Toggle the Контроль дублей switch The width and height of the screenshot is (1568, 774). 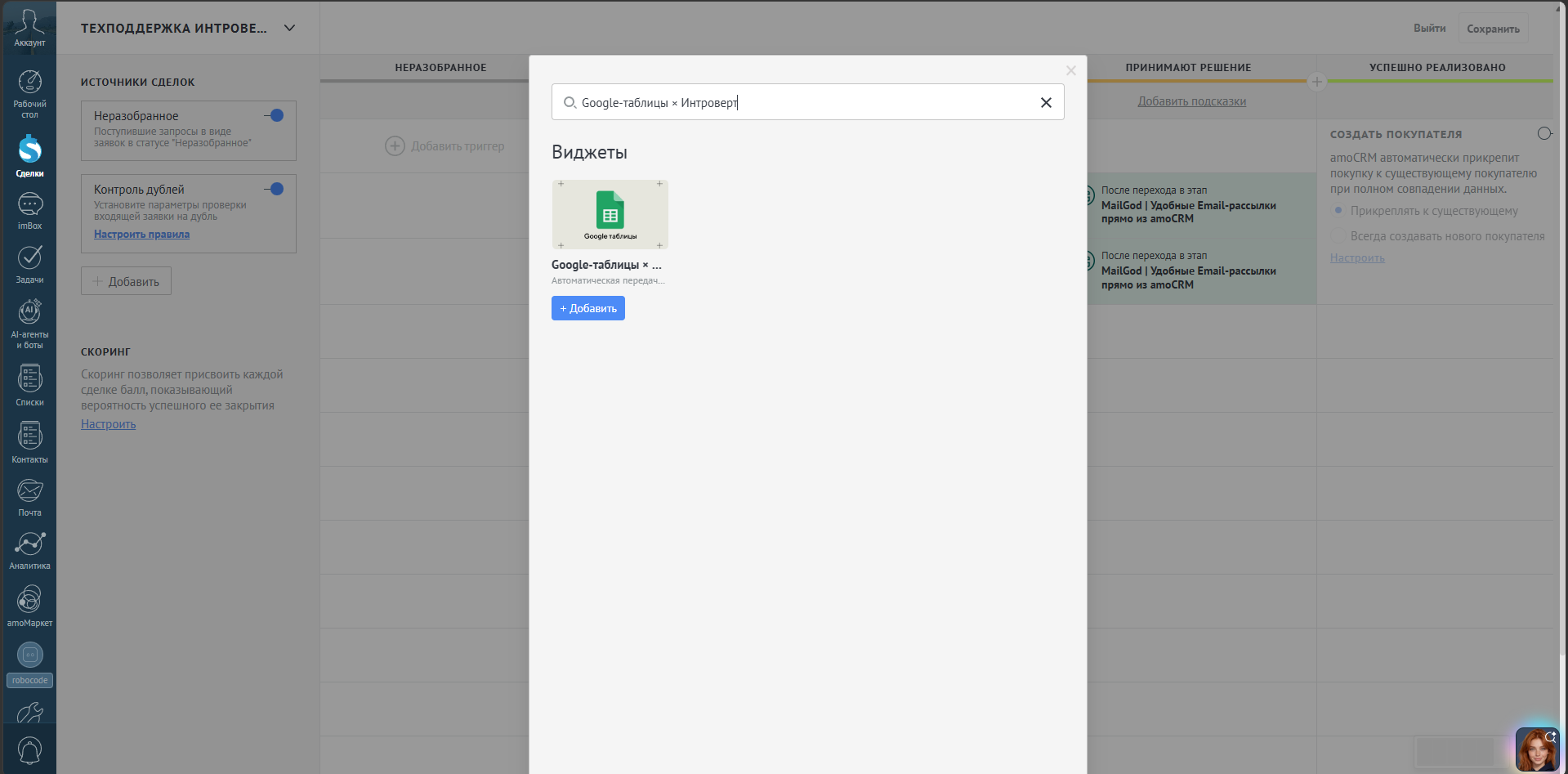[x=275, y=189]
